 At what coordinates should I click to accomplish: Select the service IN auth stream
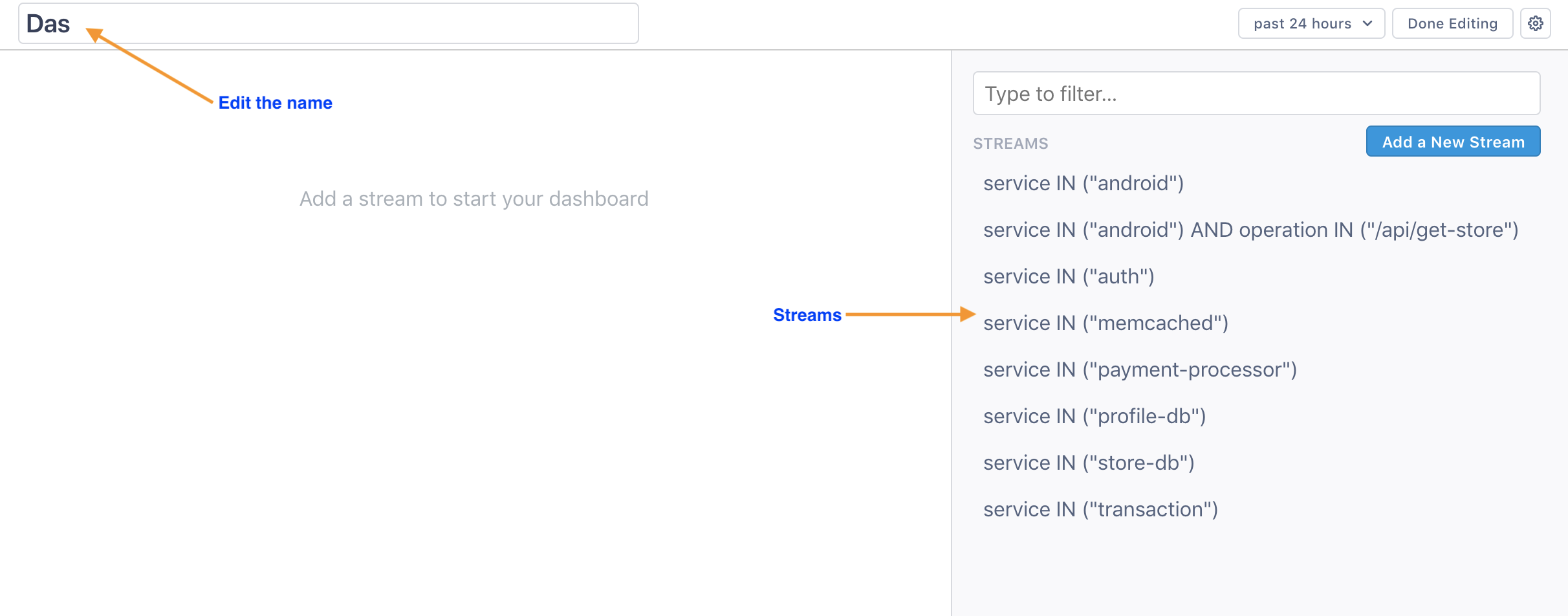[1069, 276]
